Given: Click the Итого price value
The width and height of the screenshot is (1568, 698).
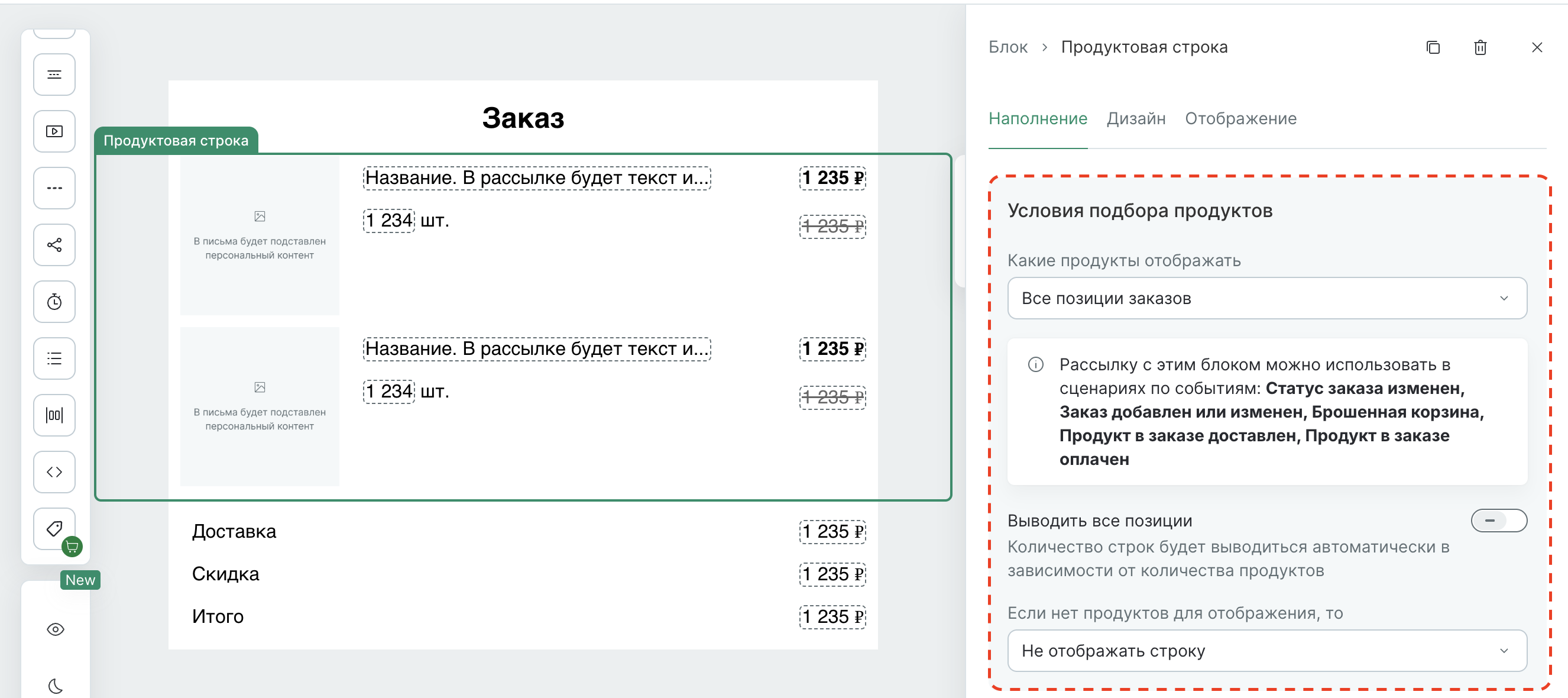Looking at the screenshot, I should point(832,616).
